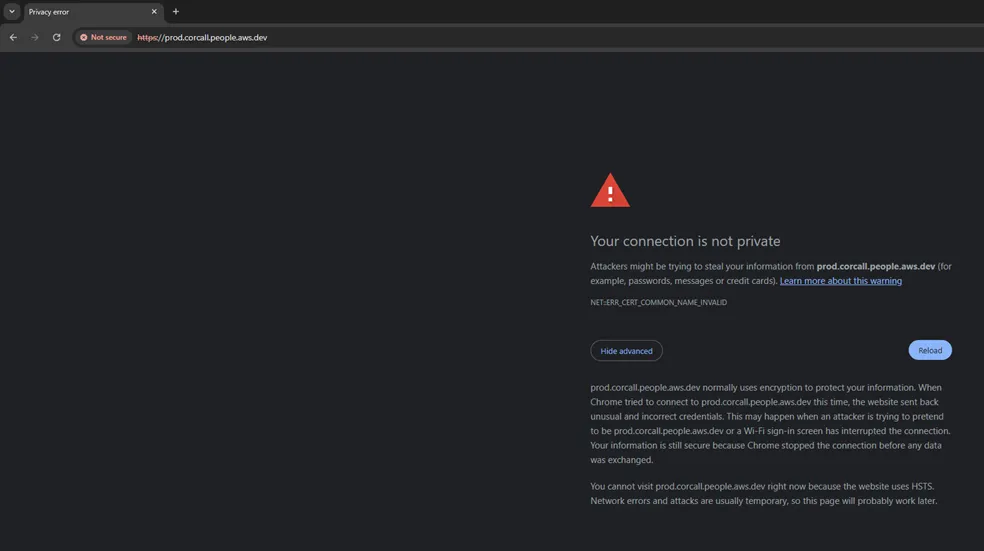
Task: Click the NET::ERR_CERT_COMMON_NAME_INVALID error code
Action: pyautogui.click(x=658, y=302)
